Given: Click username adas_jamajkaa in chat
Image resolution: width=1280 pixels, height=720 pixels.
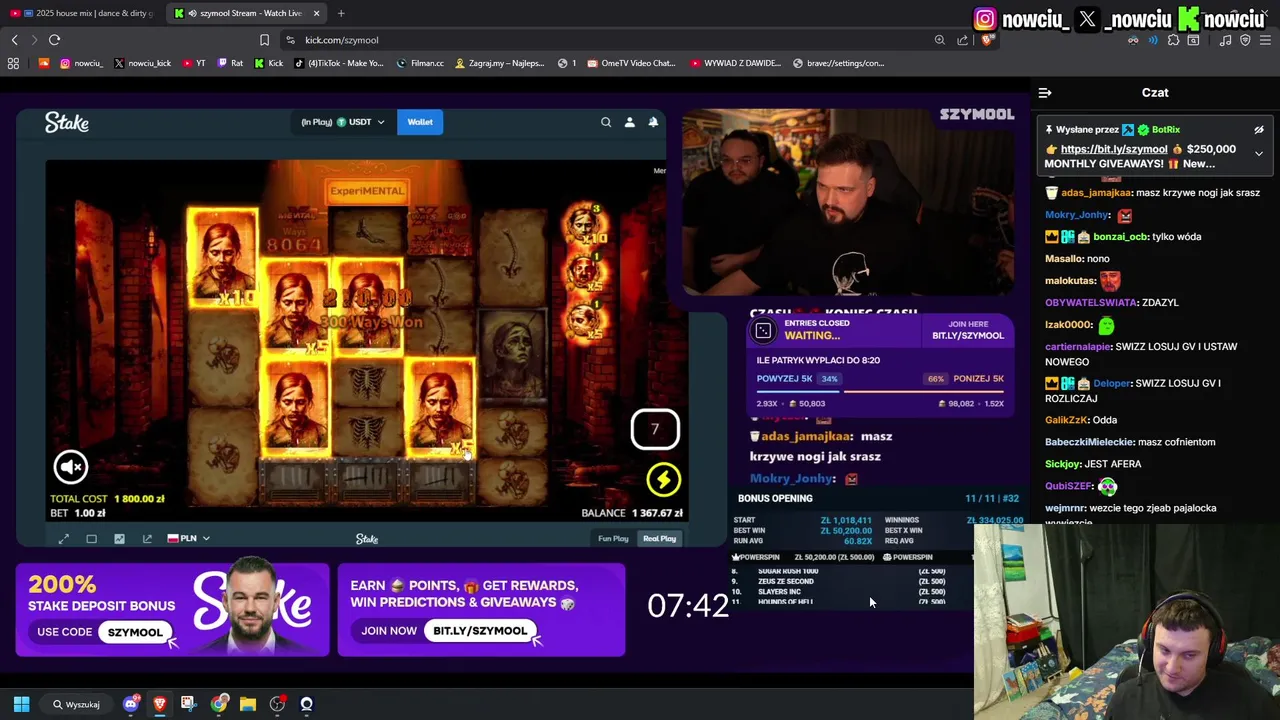Looking at the screenshot, I should coord(1096,193).
